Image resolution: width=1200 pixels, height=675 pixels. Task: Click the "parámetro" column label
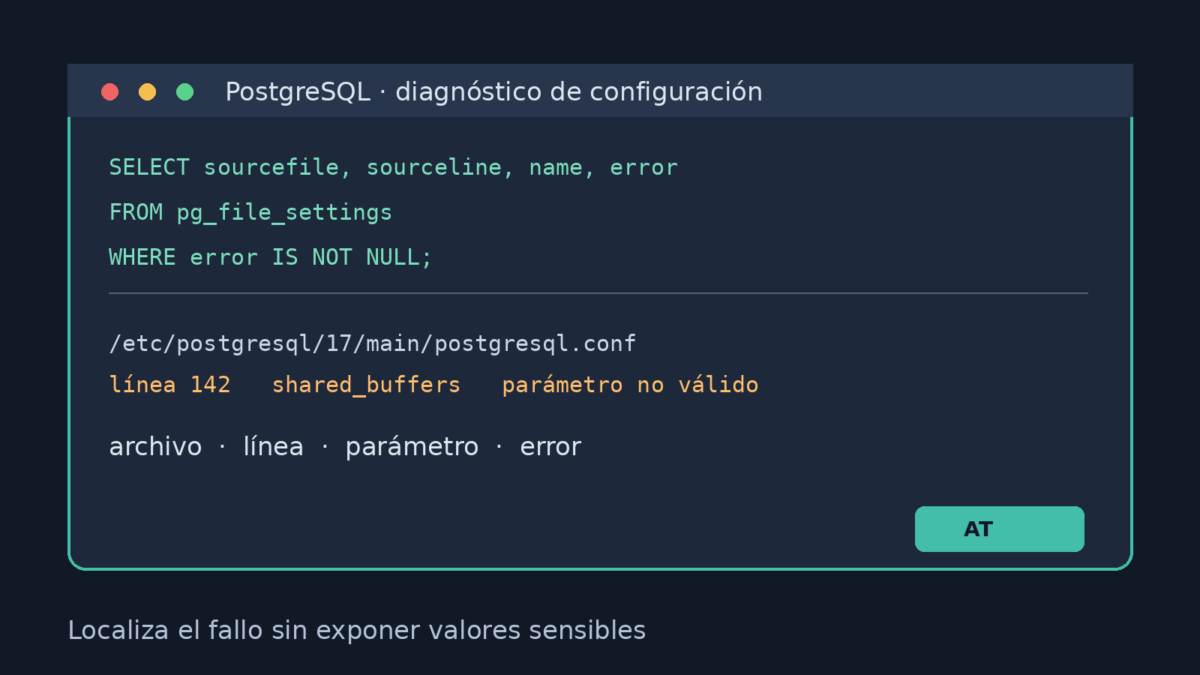click(x=412, y=447)
